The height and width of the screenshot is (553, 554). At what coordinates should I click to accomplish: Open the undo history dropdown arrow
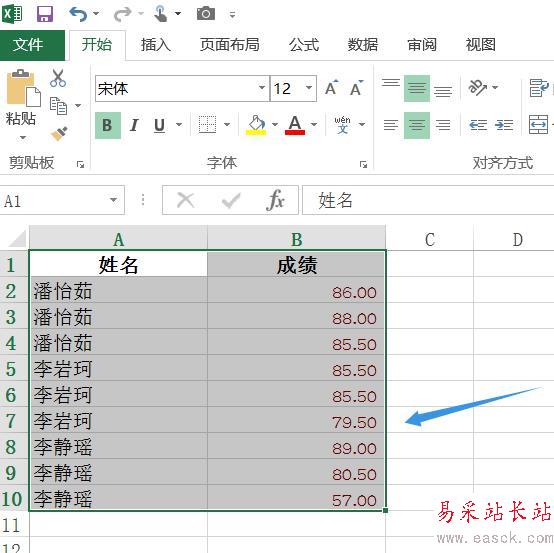[96, 14]
